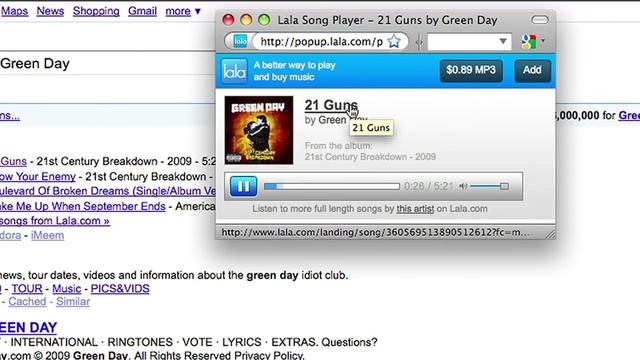Viewport: 640px width, 360px height.
Task: Click the Google search engine icon
Action: click(529, 41)
